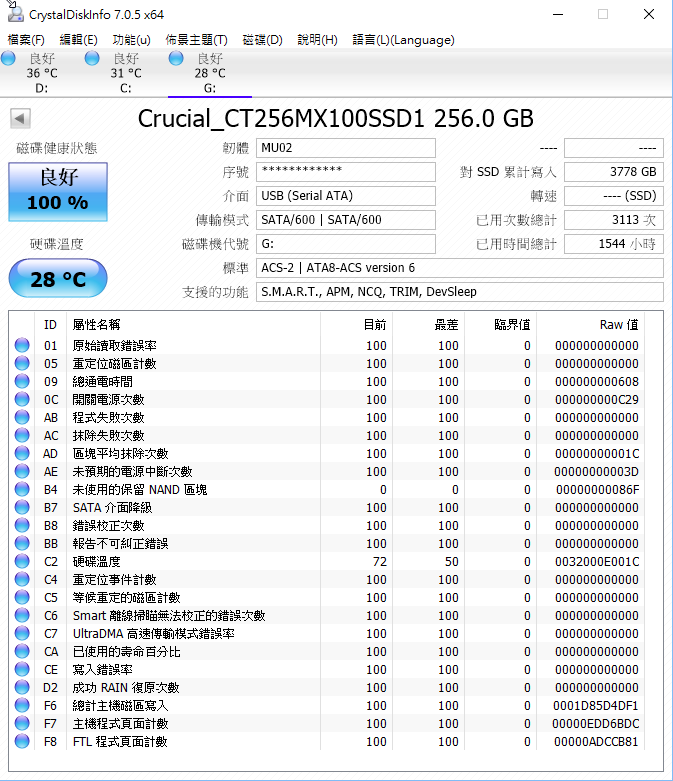Click the 轉速 field showing ---- (SSD)

point(614,196)
